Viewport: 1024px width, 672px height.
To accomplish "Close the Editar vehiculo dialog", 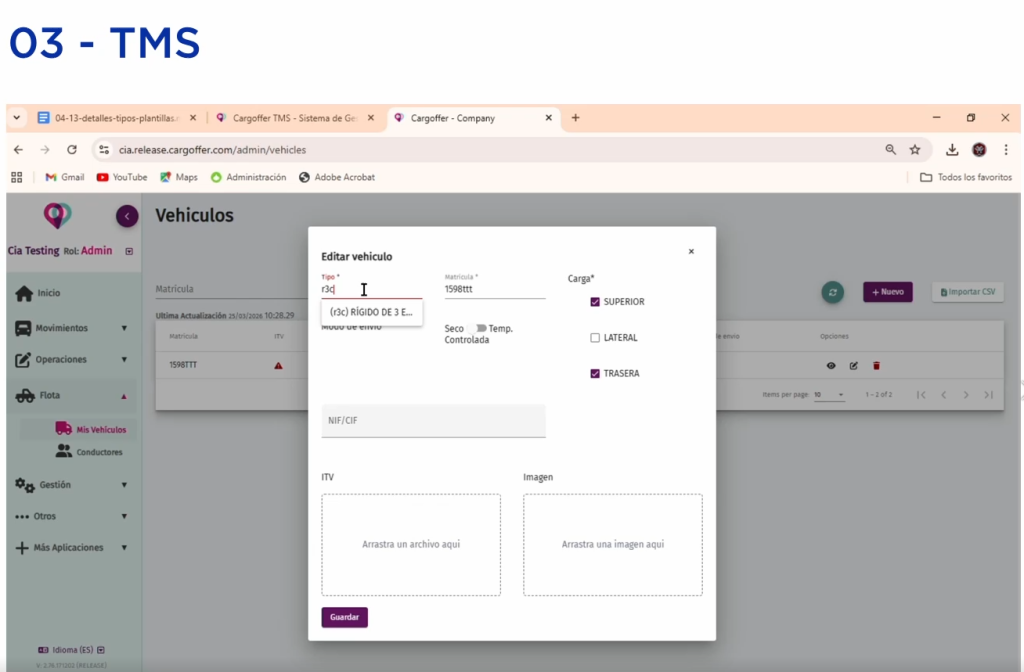I will point(691,252).
